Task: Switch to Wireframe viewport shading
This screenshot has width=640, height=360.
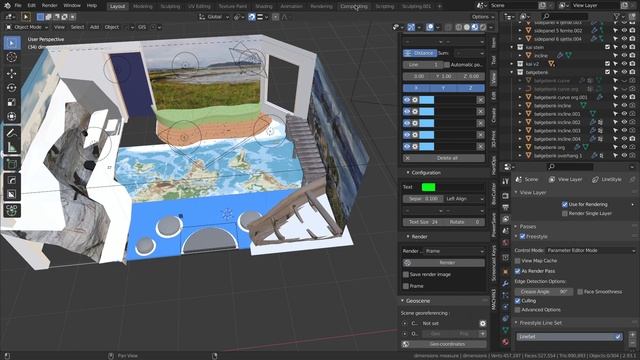Action: (x=459, y=27)
